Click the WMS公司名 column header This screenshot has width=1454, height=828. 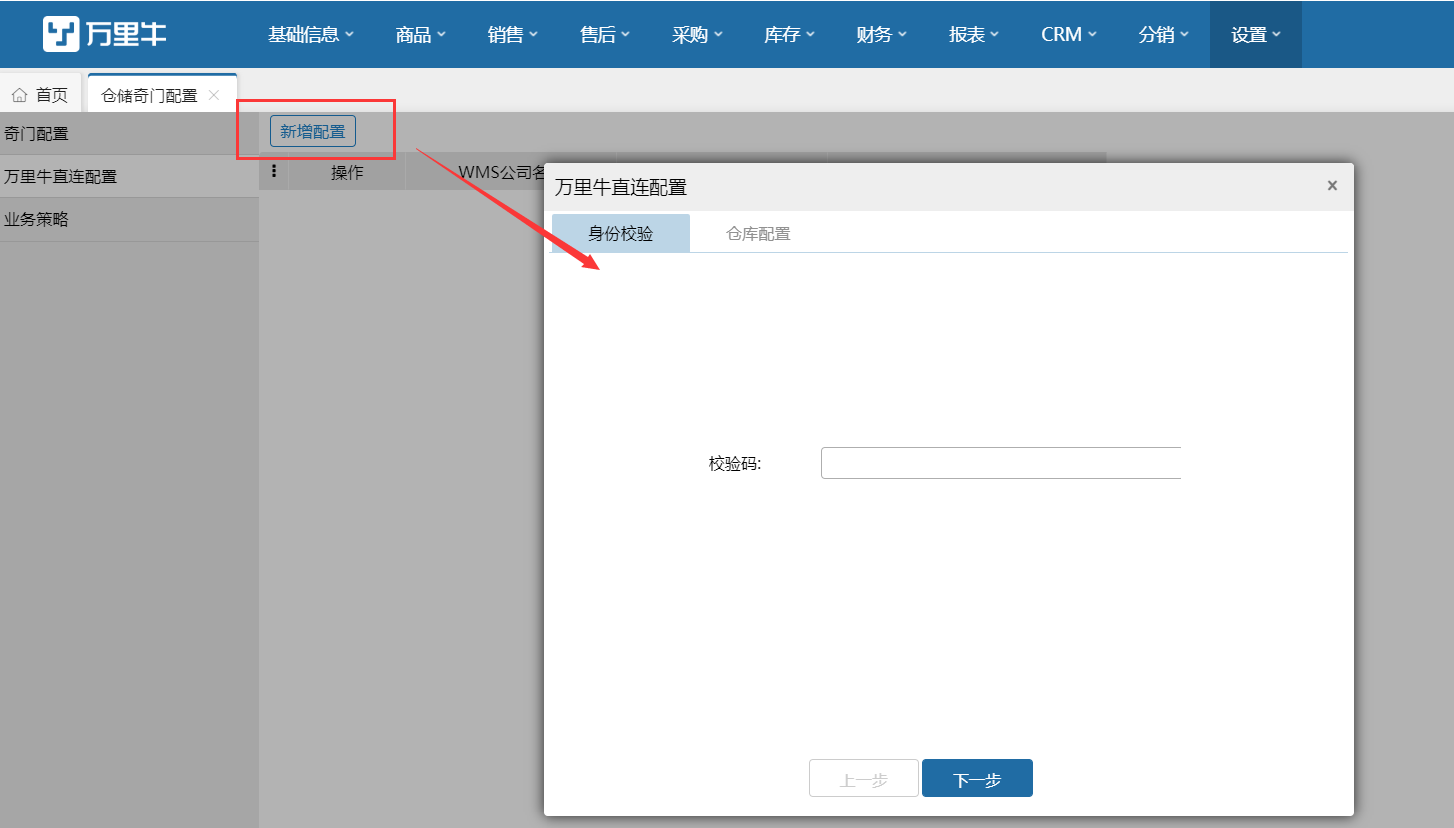[x=501, y=171]
